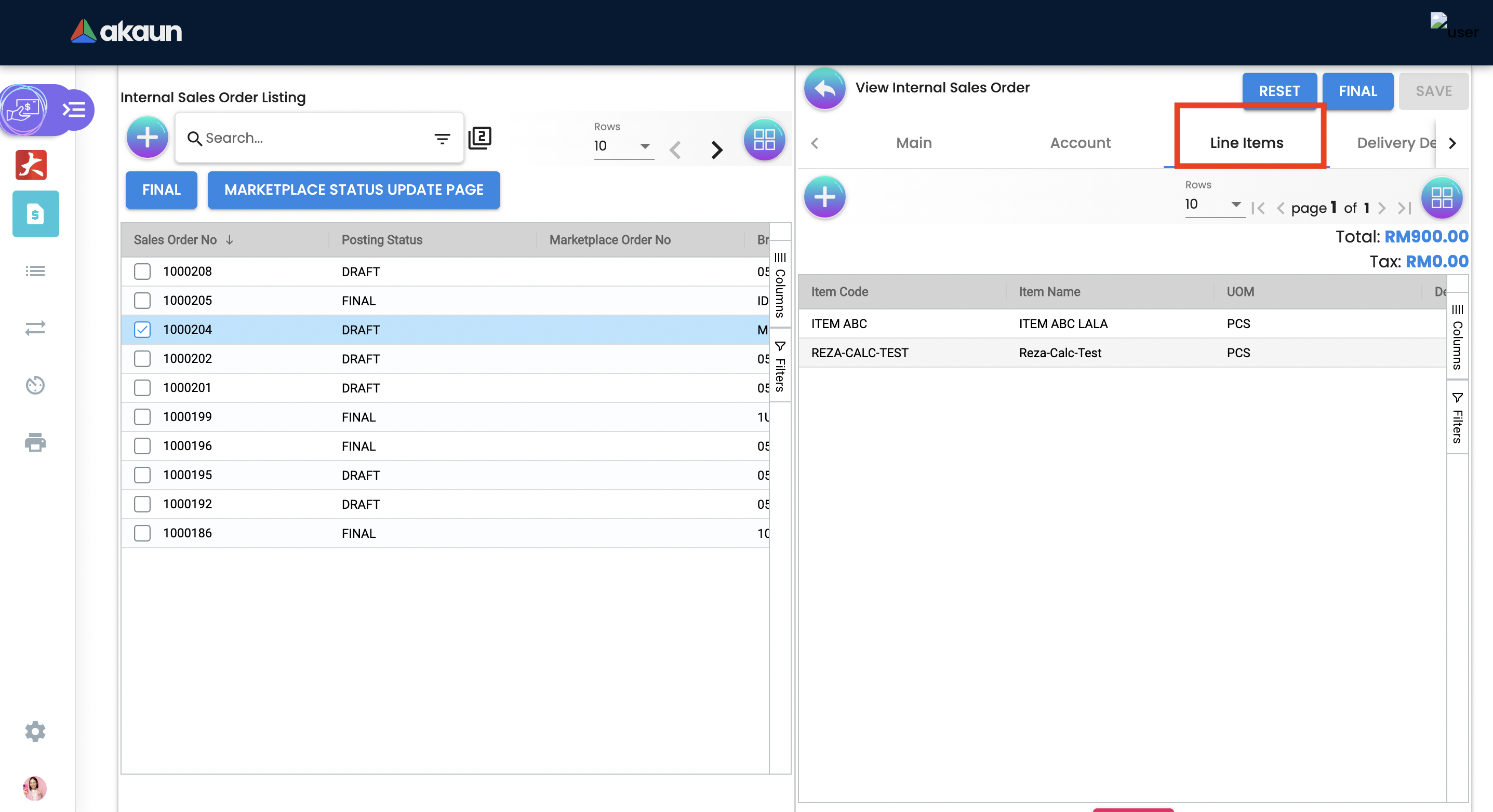Image resolution: width=1493 pixels, height=812 pixels.
Task: Click in the Search input field
Action: (x=313, y=139)
